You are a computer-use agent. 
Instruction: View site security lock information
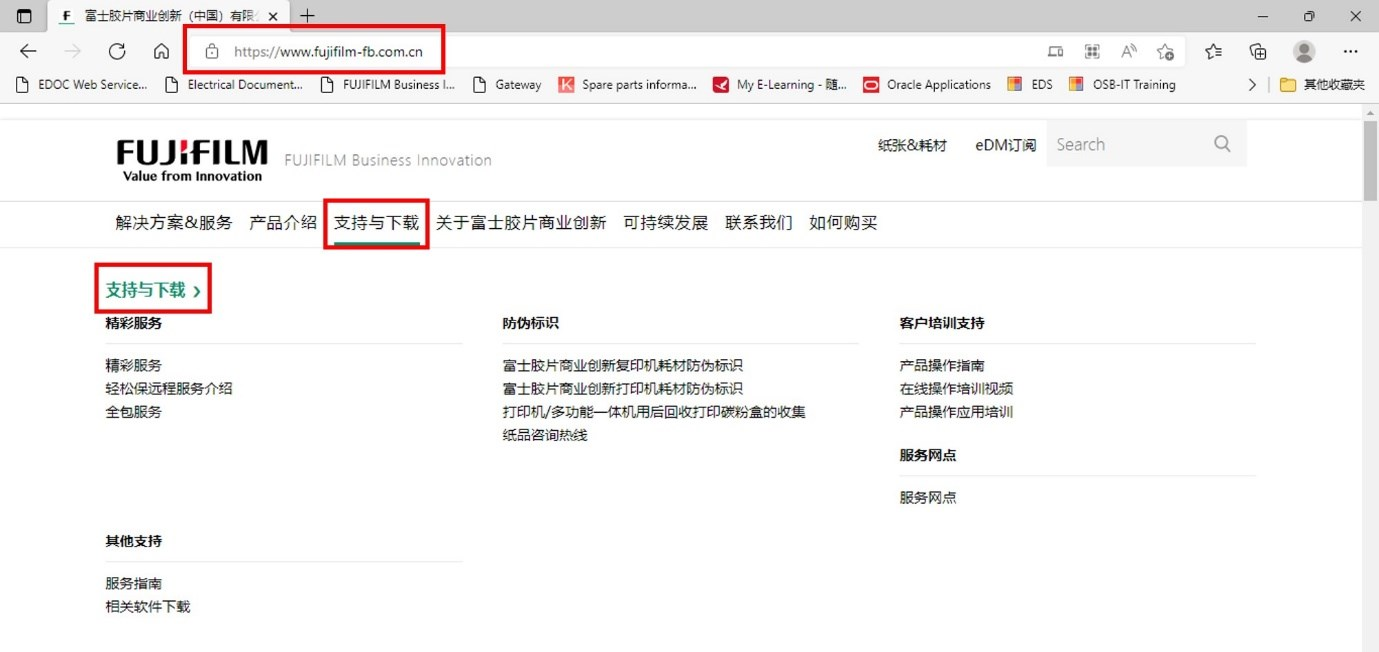click(x=211, y=52)
